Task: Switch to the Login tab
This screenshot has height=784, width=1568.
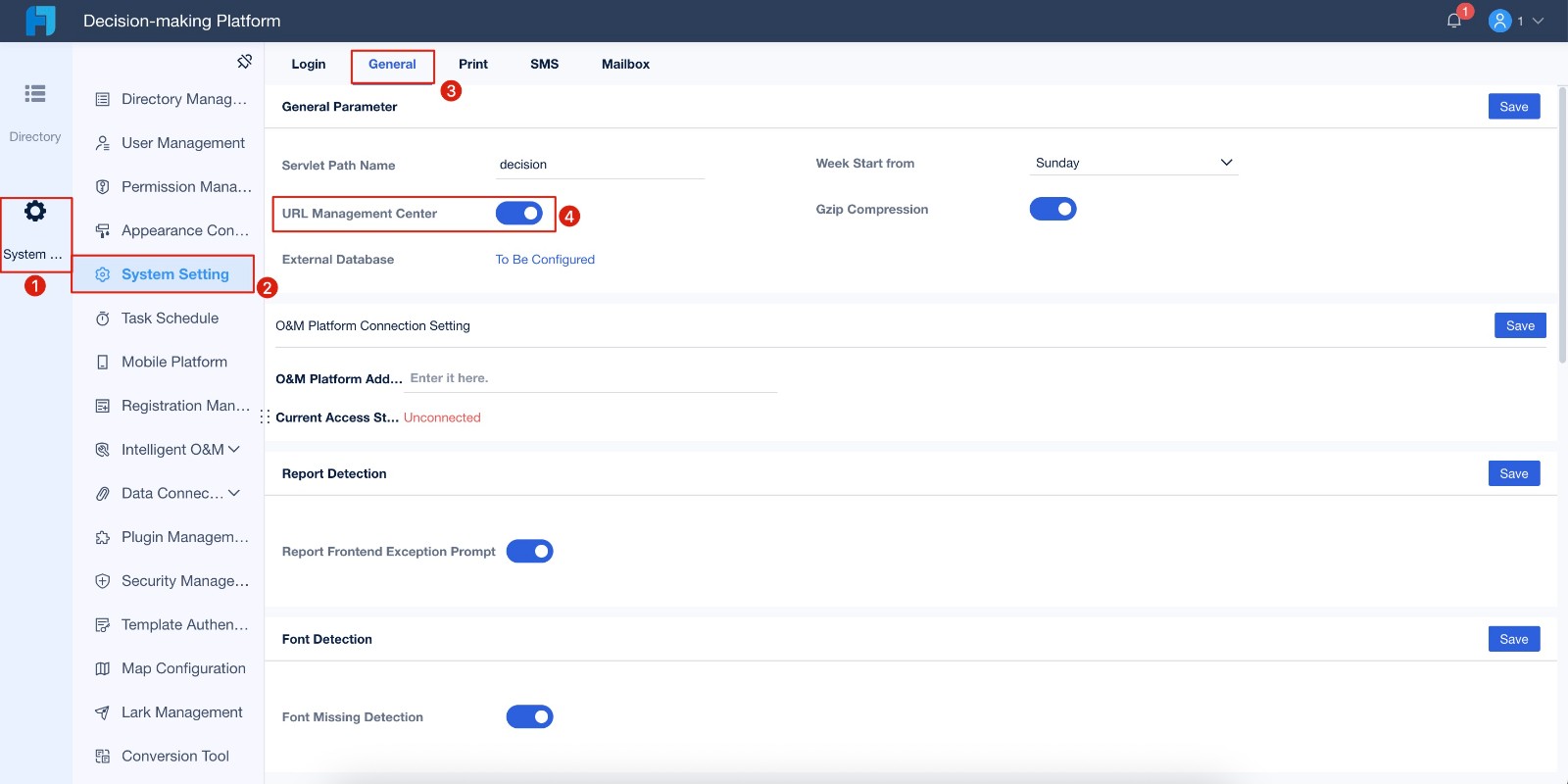Action: click(x=309, y=64)
